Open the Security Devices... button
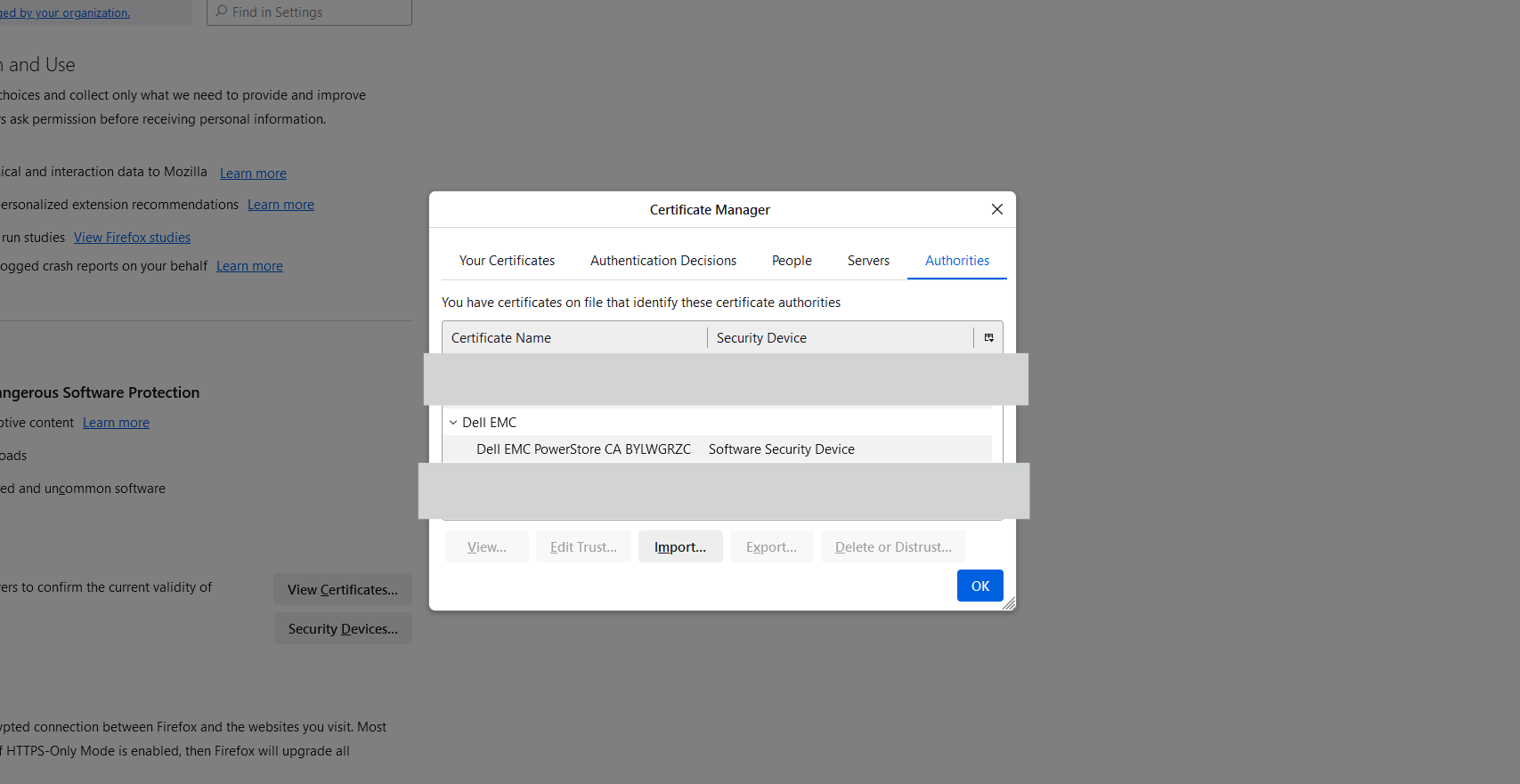Screen dimensions: 1520x784 343,629
